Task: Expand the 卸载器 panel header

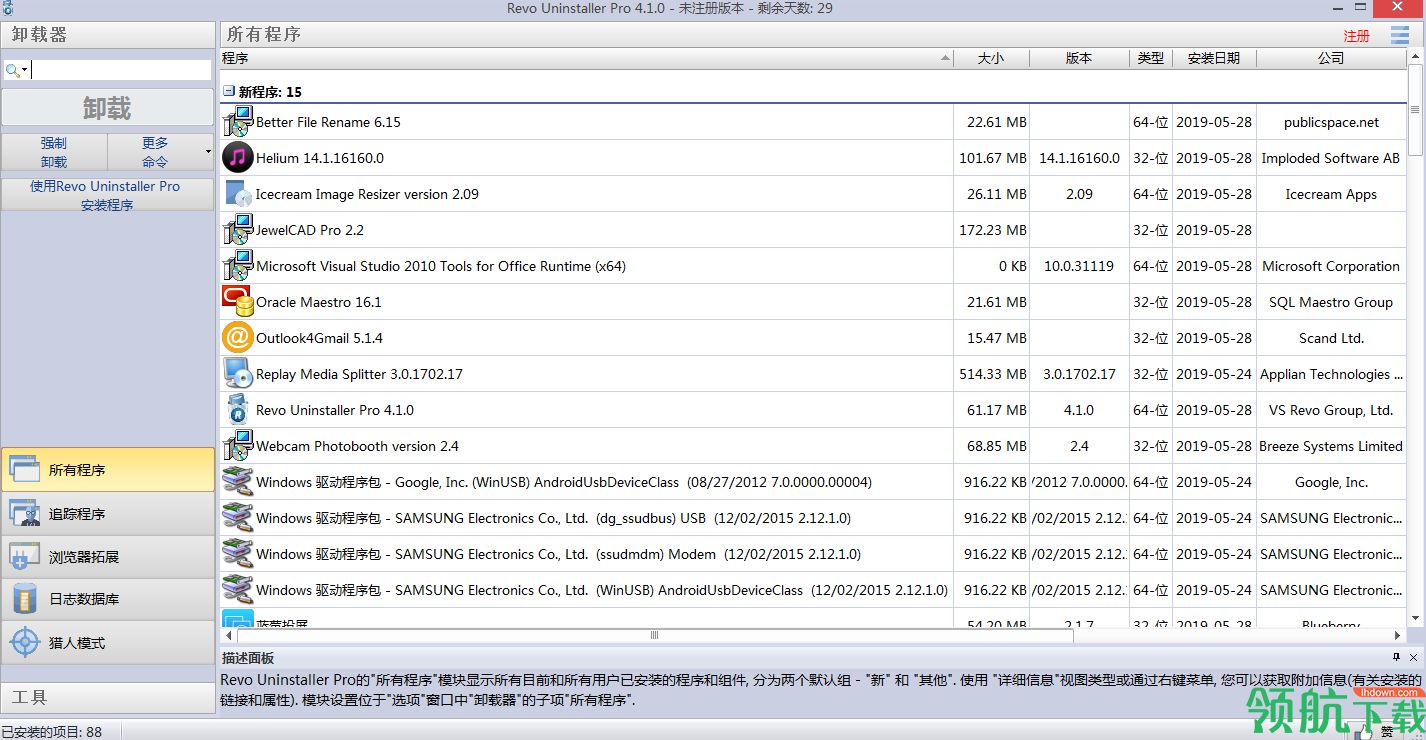Action: (107, 34)
